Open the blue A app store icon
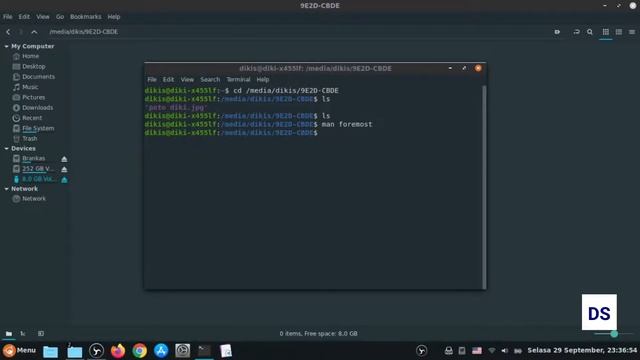 161,351
